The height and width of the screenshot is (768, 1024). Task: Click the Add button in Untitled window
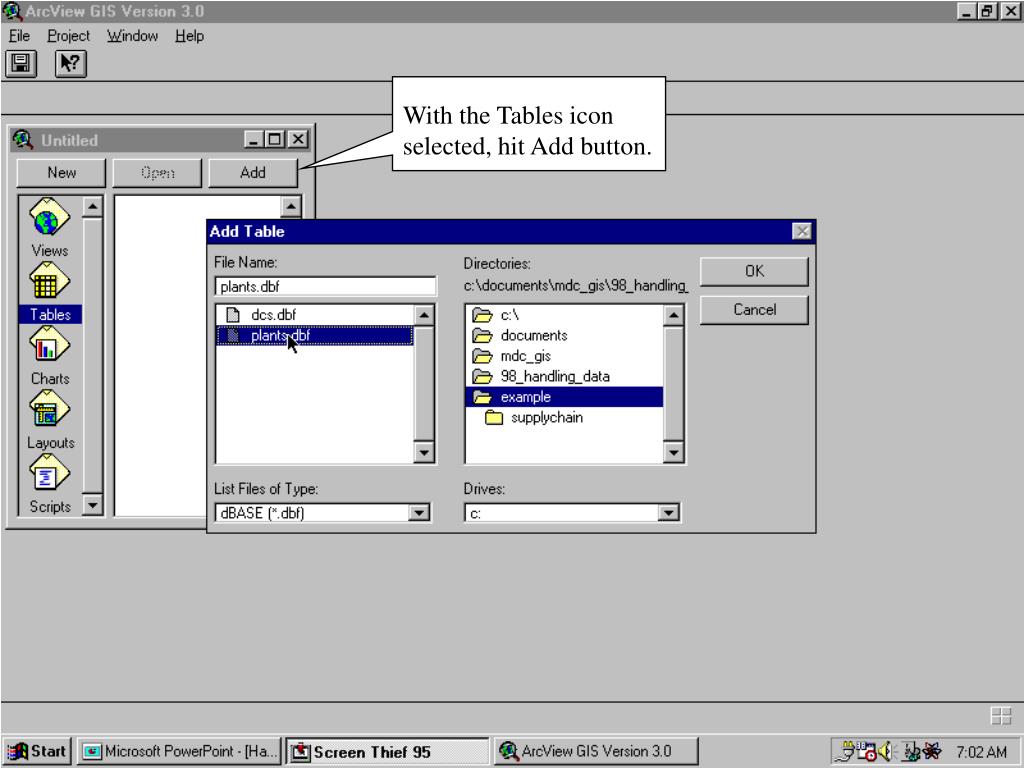pos(253,172)
